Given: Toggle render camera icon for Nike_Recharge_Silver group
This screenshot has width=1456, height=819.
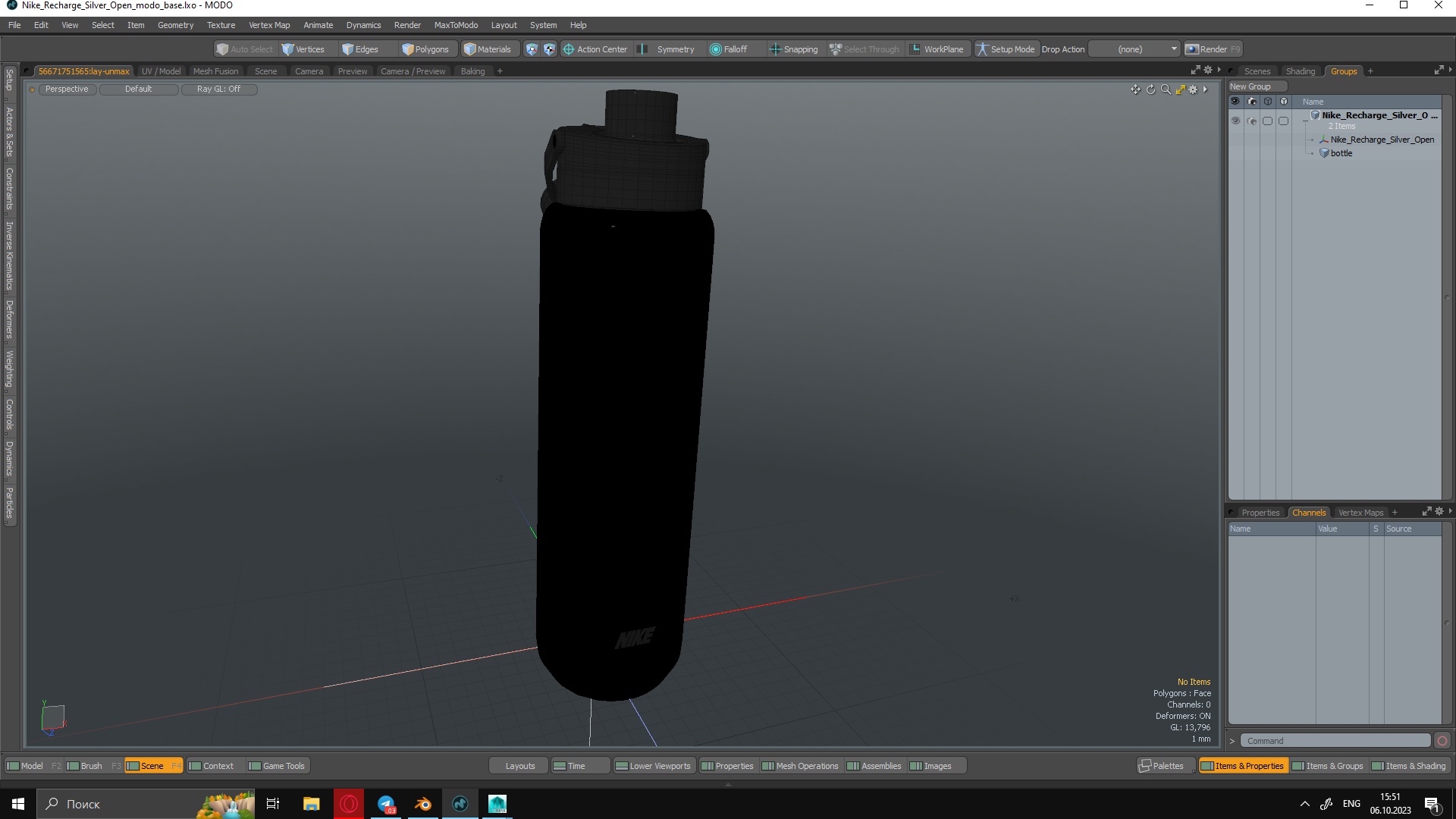Looking at the screenshot, I should pos(1252,121).
